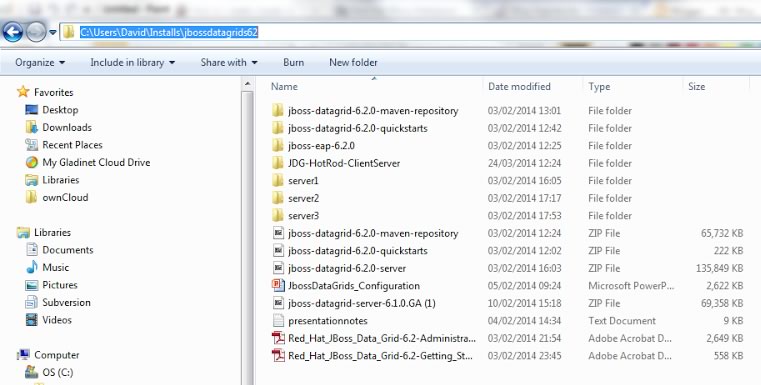
Task: Sort by Name column header
Action: click(x=284, y=86)
